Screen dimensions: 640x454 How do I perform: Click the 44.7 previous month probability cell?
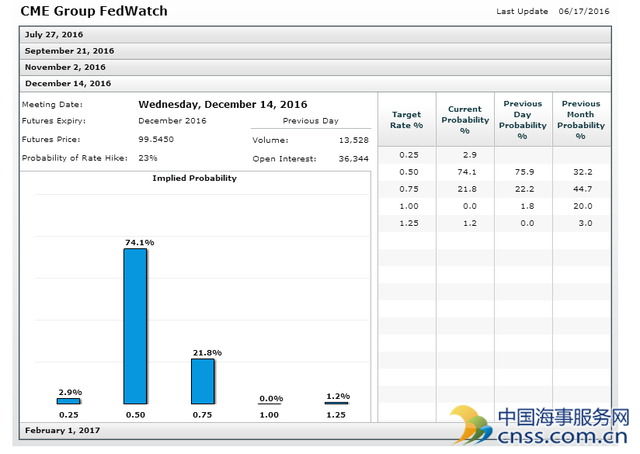(x=582, y=189)
